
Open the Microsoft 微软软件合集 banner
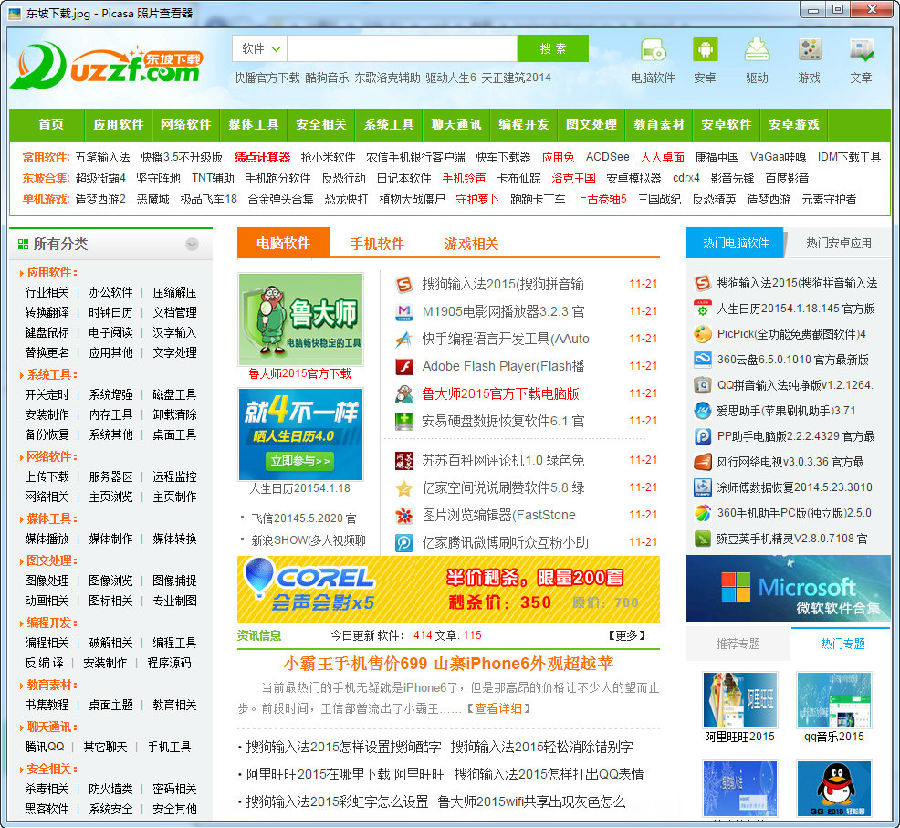coord(788,589)
